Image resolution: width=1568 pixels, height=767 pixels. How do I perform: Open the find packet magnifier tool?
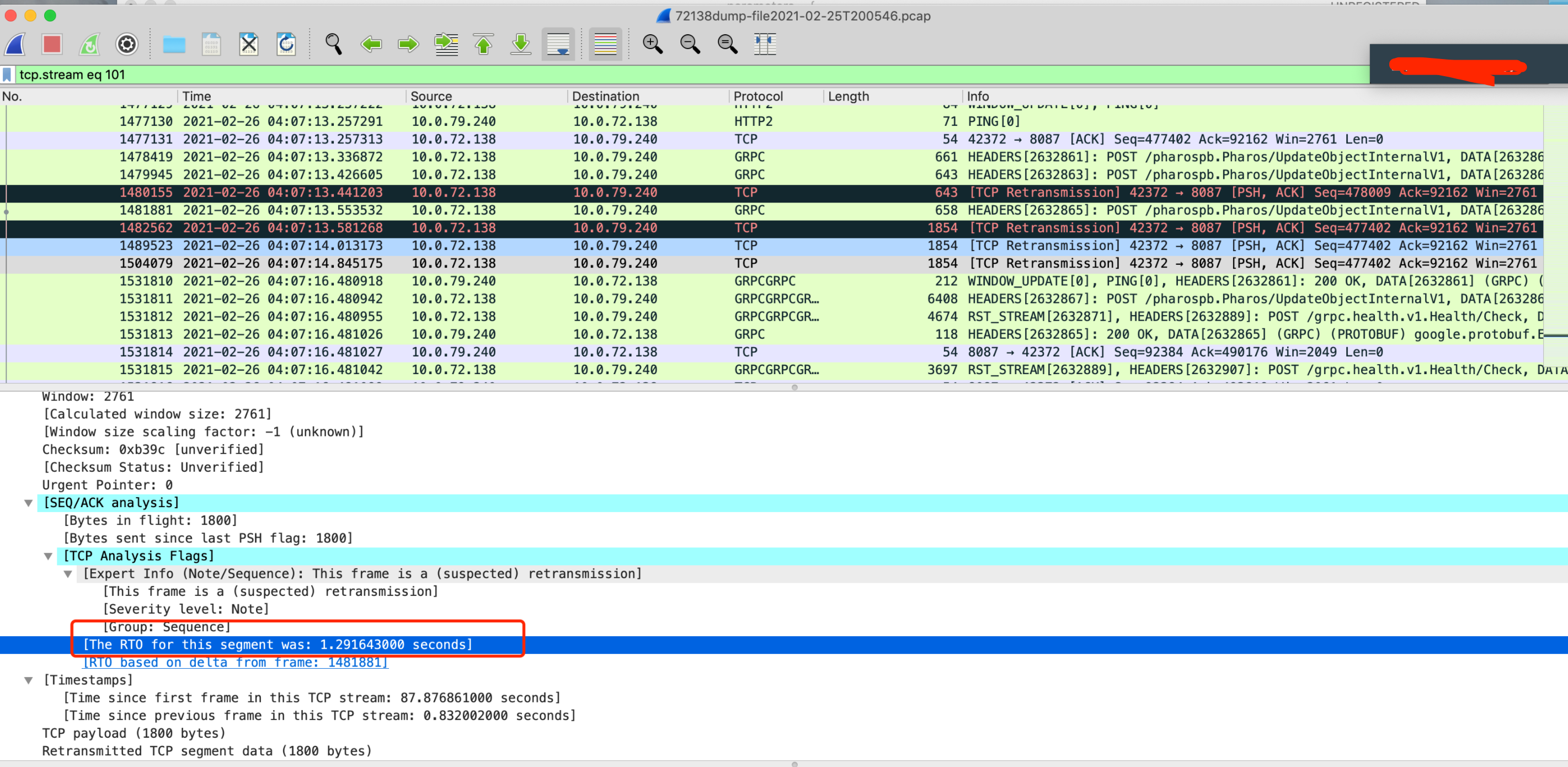click(333, 44)
